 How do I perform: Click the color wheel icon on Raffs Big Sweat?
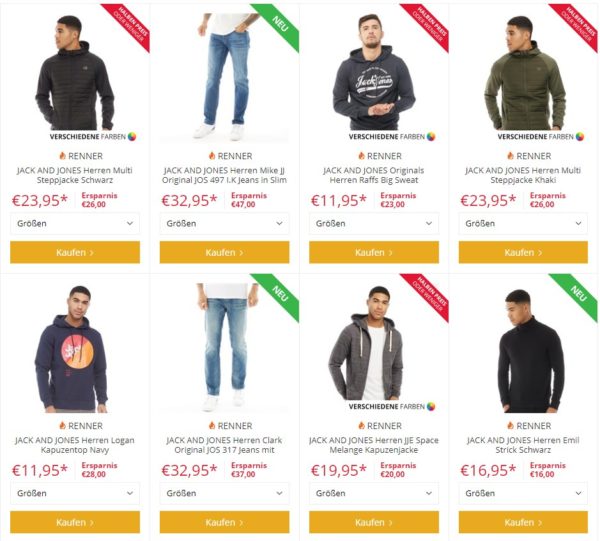(x=432, y=137)
